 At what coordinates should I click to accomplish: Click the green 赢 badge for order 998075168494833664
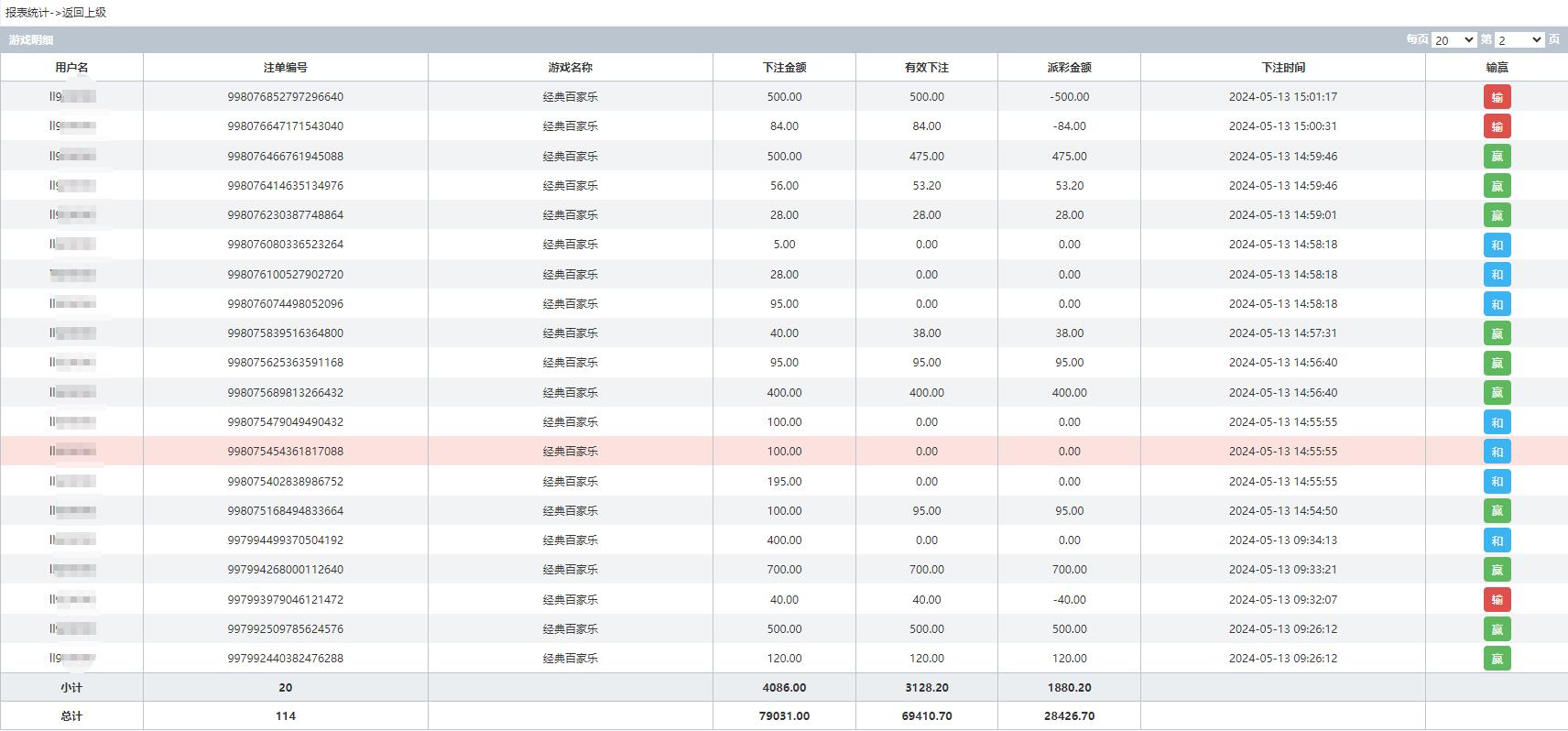[1497, 511]
